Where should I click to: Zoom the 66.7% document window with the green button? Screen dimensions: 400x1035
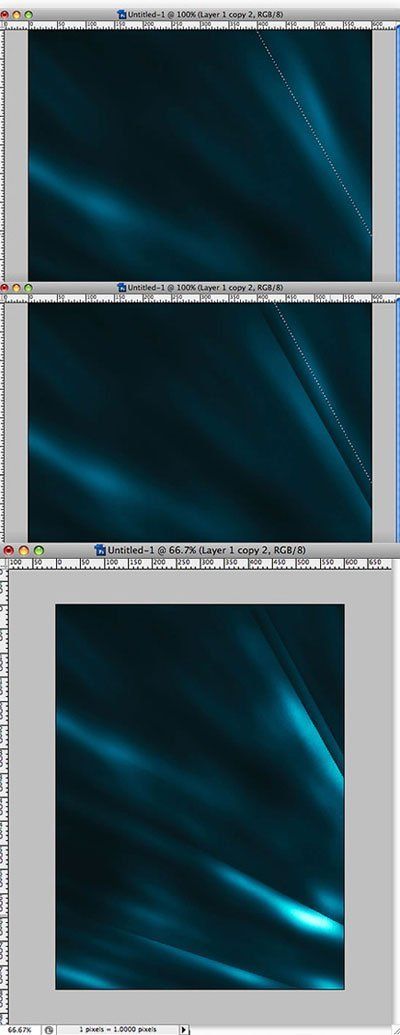[38, 550]
